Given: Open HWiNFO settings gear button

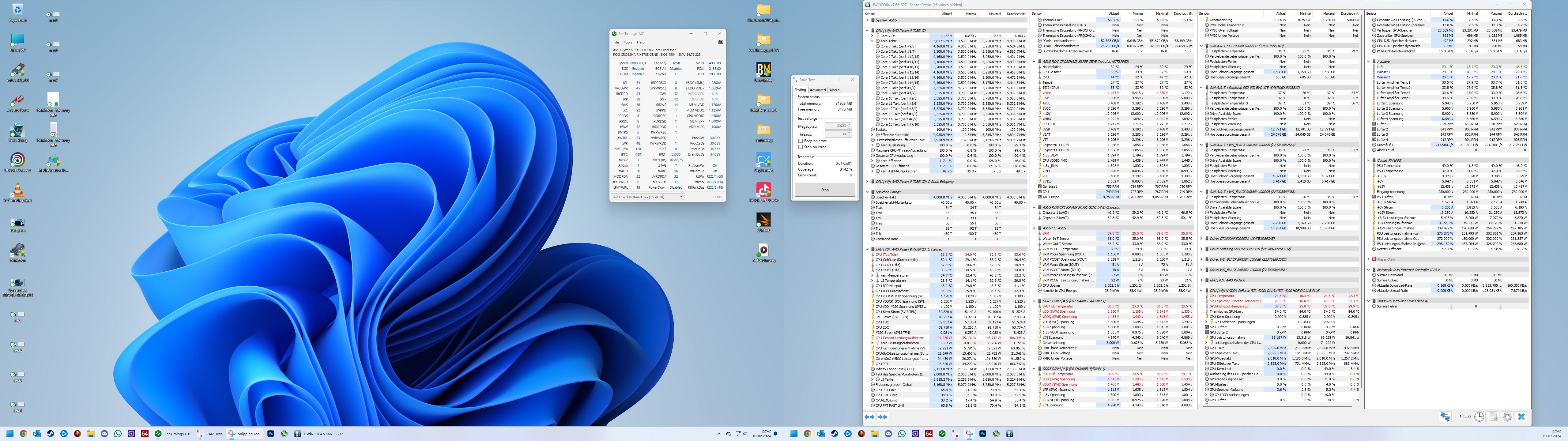Looking at the screenshot, I should [1507, 417].
